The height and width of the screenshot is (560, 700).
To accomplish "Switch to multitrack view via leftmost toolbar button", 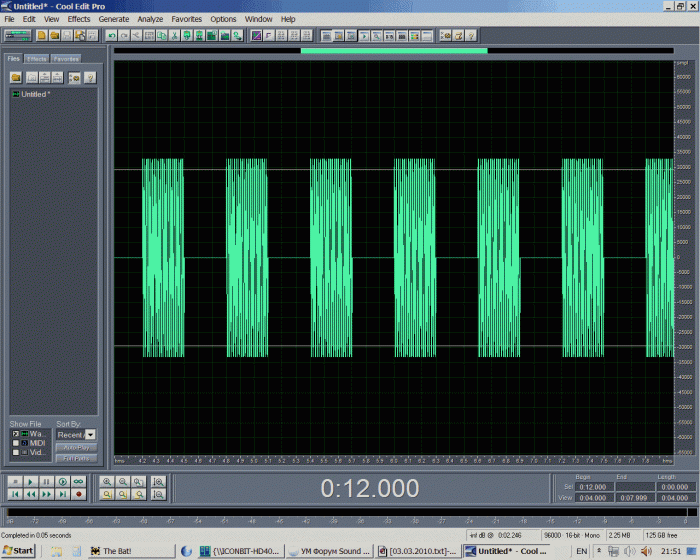I will click(x=17, y=35).
